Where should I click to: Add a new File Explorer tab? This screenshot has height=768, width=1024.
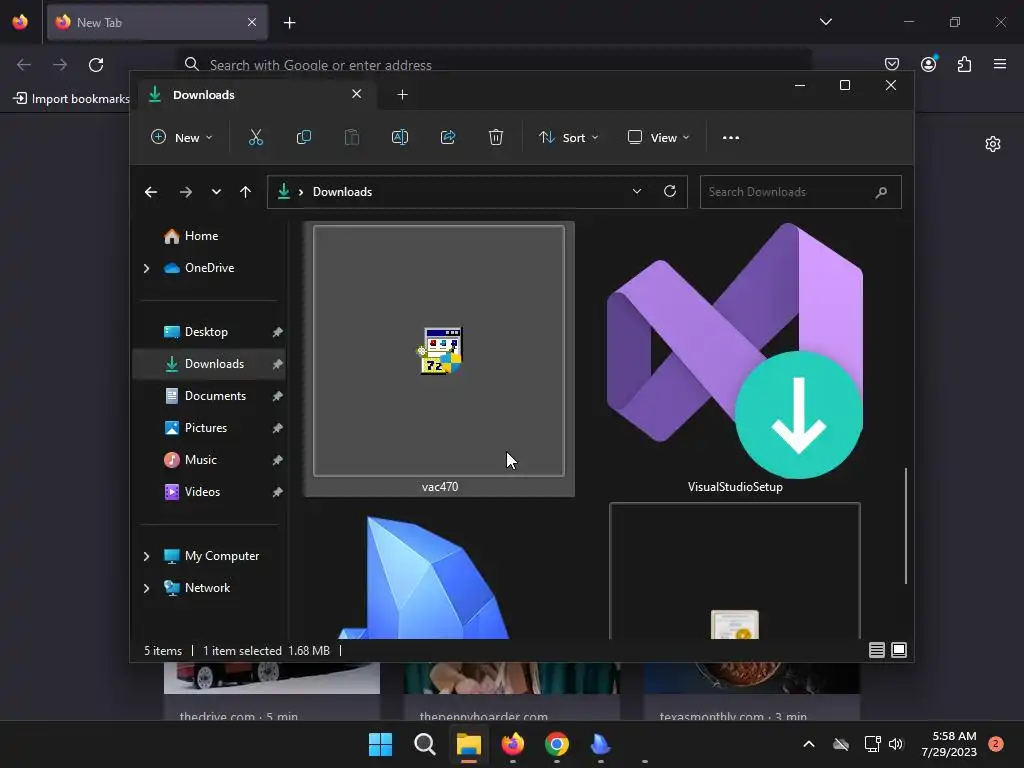(x=402, y=95)
